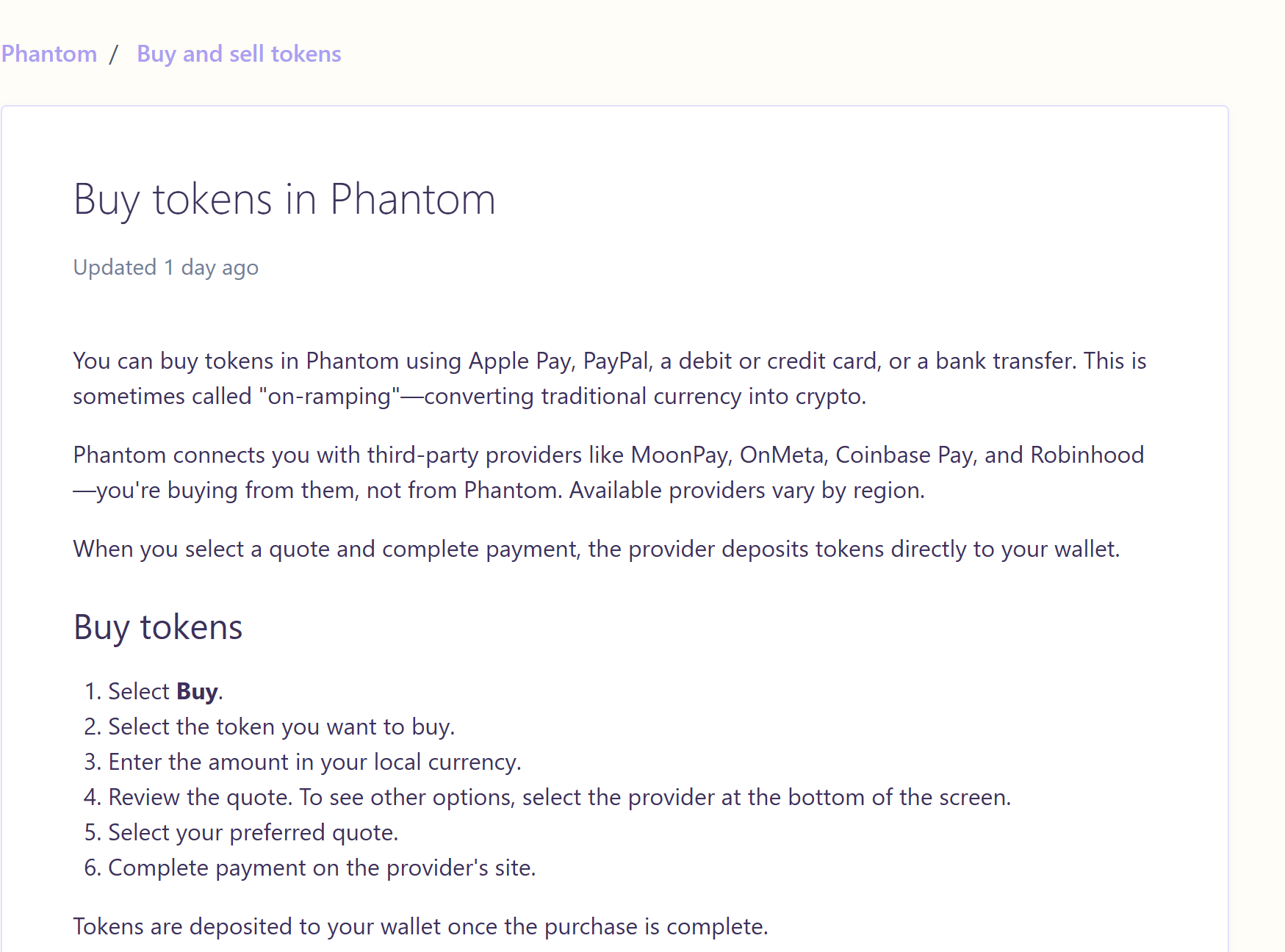
Task: Click step 3 about local currency amount
Action: click(x=314, y=762)
